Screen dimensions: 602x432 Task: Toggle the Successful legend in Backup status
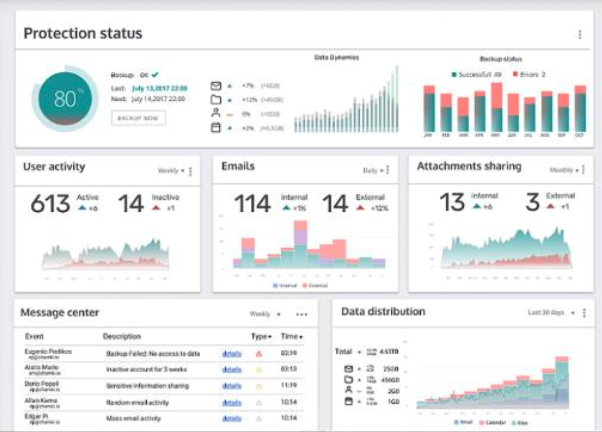[x=476, y=74]
